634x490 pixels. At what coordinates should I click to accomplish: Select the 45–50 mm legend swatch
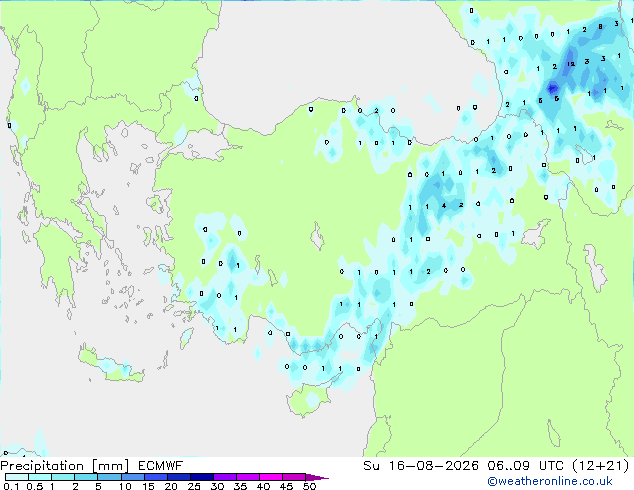pos(294,477)
